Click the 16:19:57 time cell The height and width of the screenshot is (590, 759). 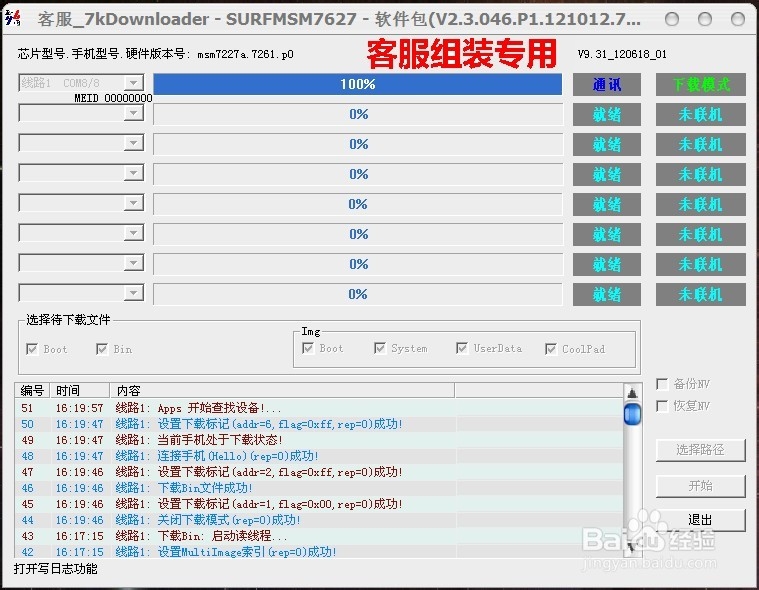pyautogui.click(x=79, y=408)
